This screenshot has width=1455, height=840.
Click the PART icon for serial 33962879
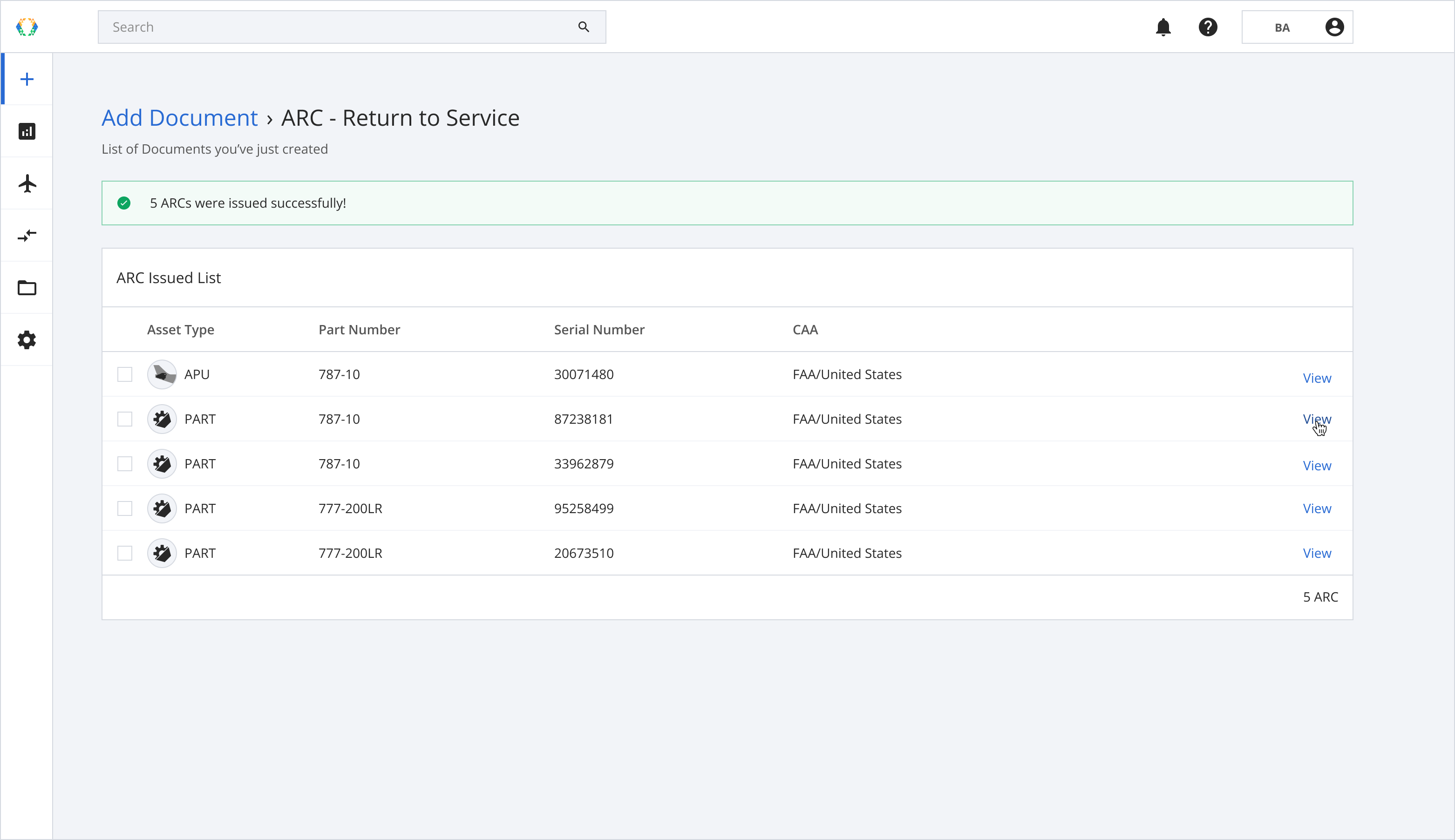(x=162, y=464)
